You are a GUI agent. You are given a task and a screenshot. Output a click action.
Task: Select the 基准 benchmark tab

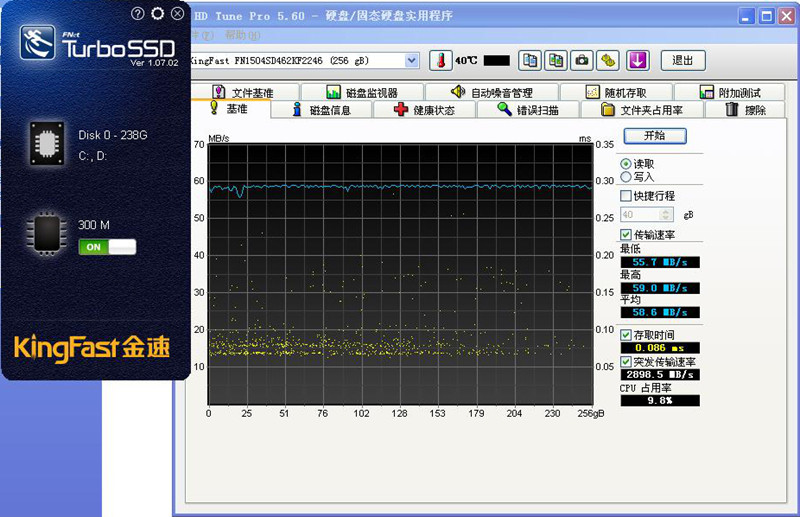pos(230,109)
